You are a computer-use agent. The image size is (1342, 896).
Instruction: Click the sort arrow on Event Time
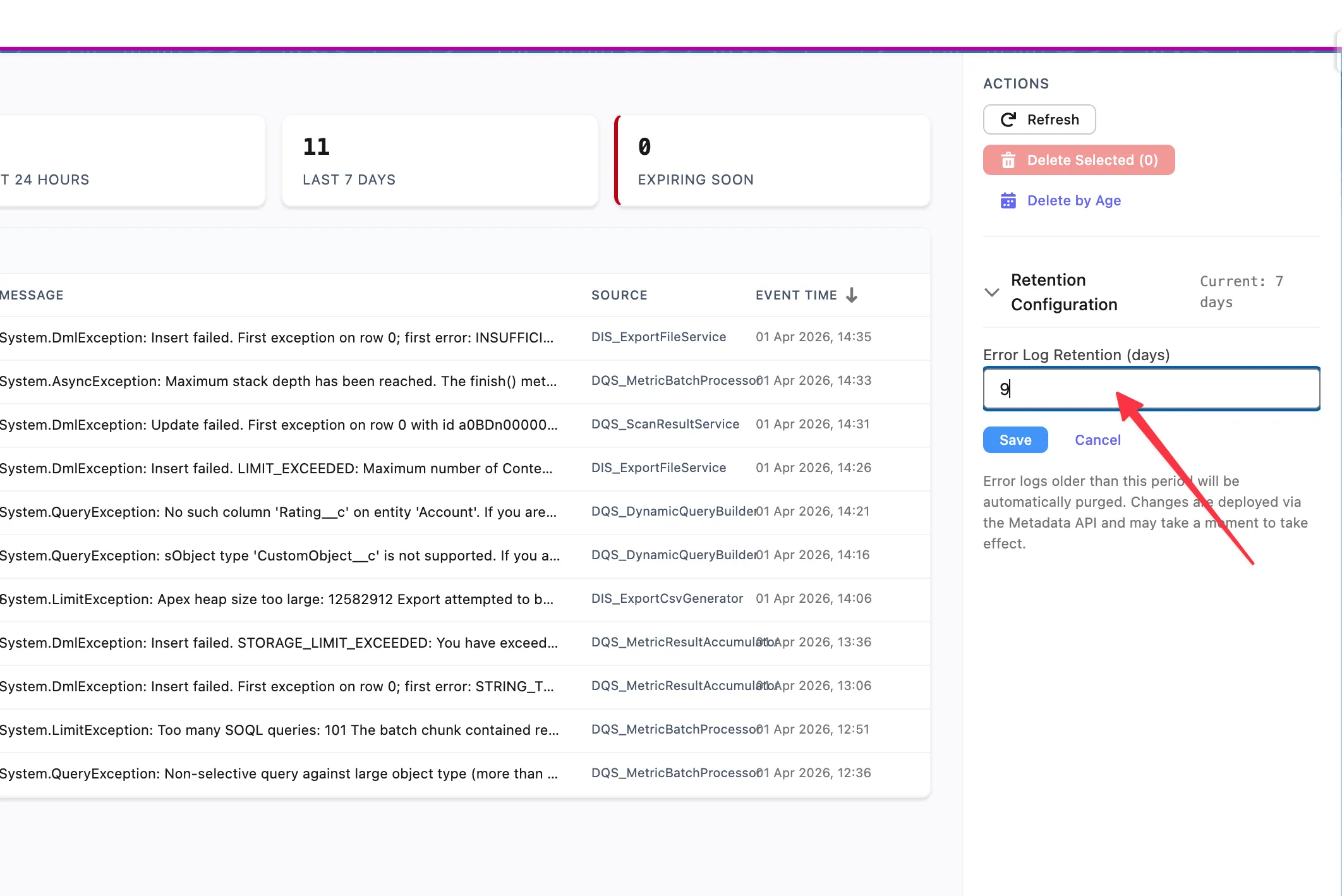(x=852, y=294)
